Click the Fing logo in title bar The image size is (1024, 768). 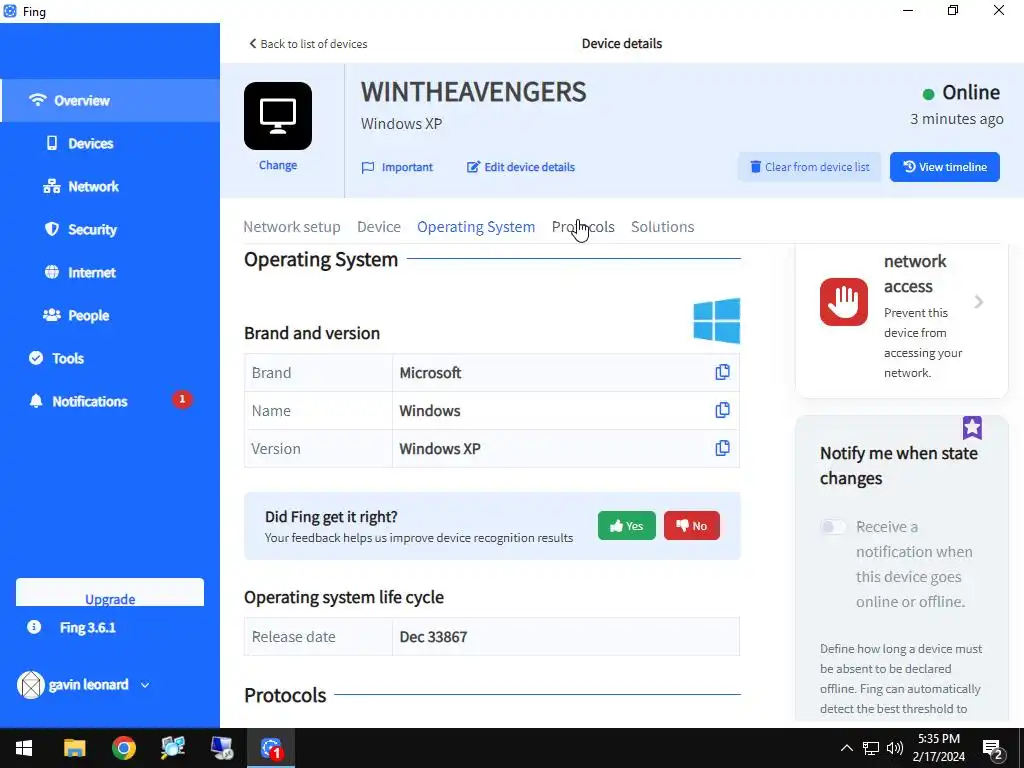click(x=10, y=11)
